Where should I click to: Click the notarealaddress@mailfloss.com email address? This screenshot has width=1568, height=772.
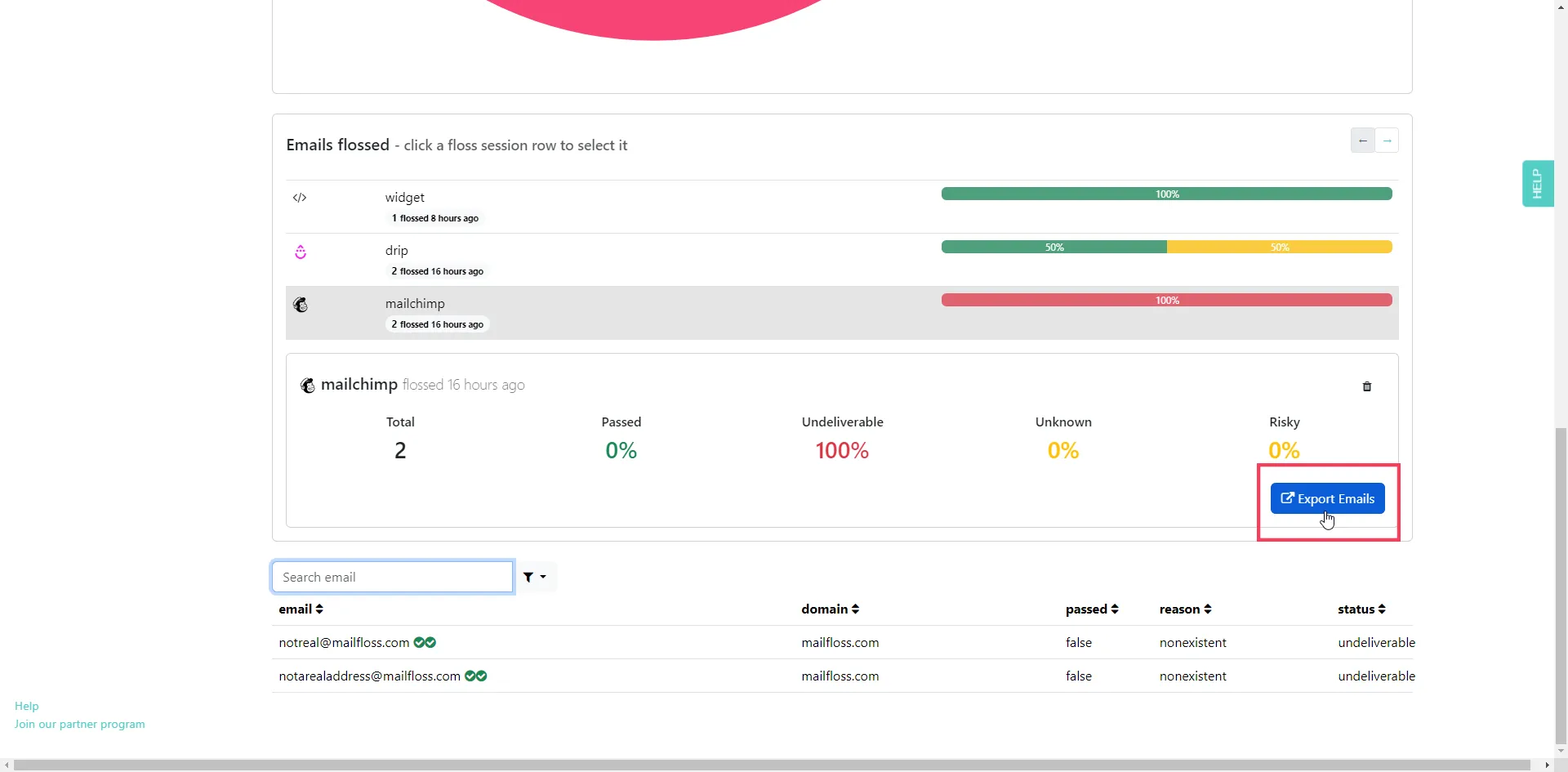coord(370,676)
